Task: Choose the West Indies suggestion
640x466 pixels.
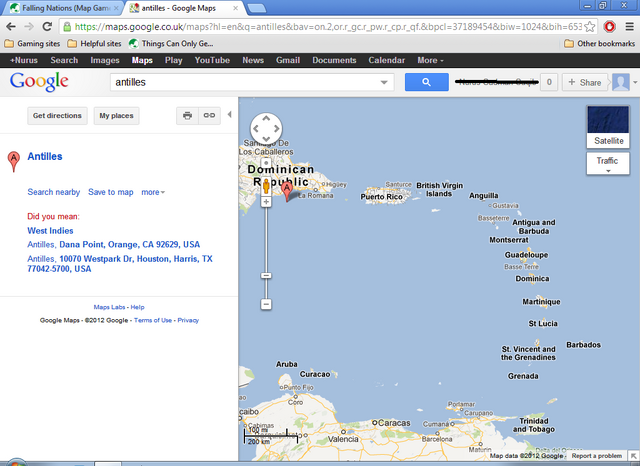Action: click(50, 231)
